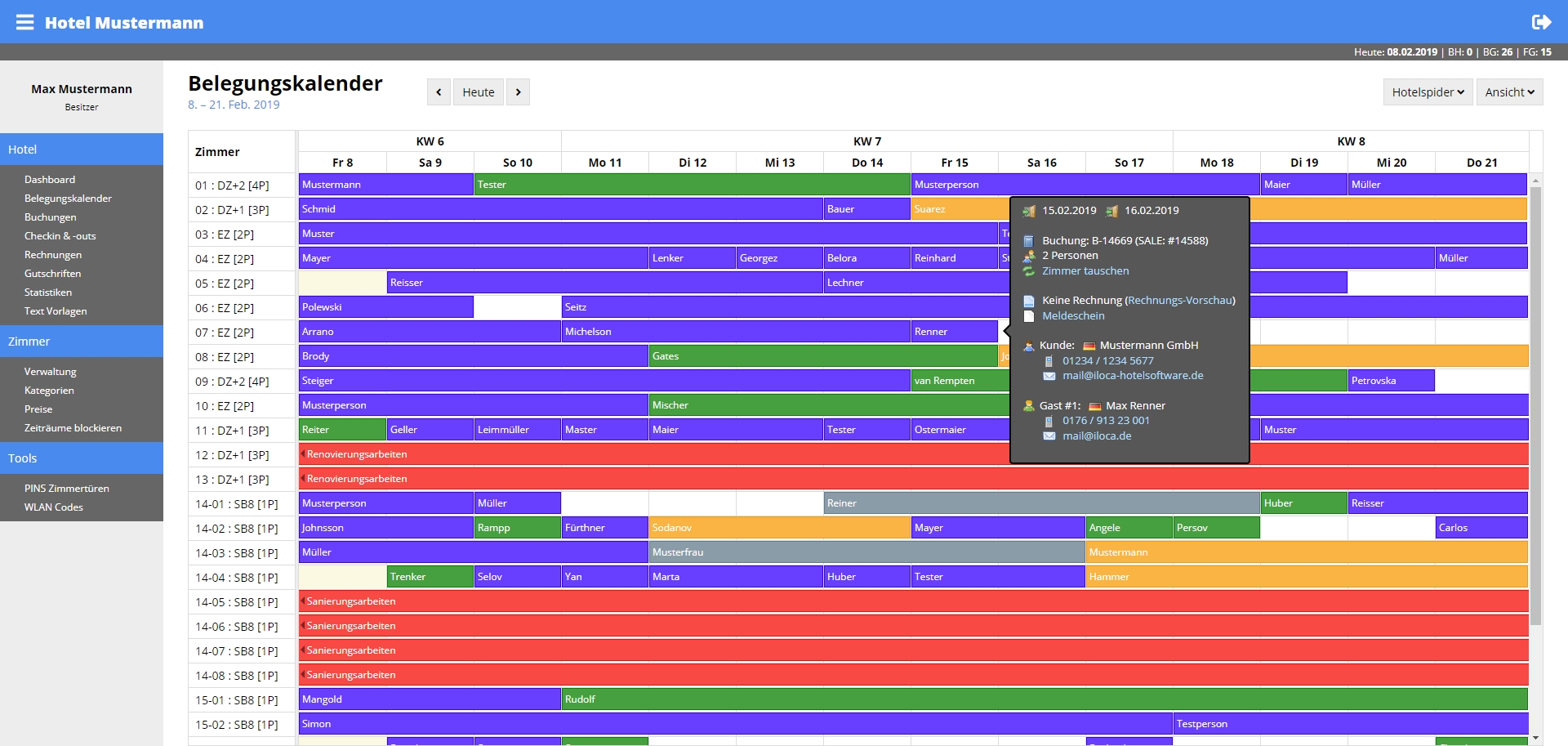Open Text Vorlagen in the sidebar

pyautogui.click(x=56, y=311)
